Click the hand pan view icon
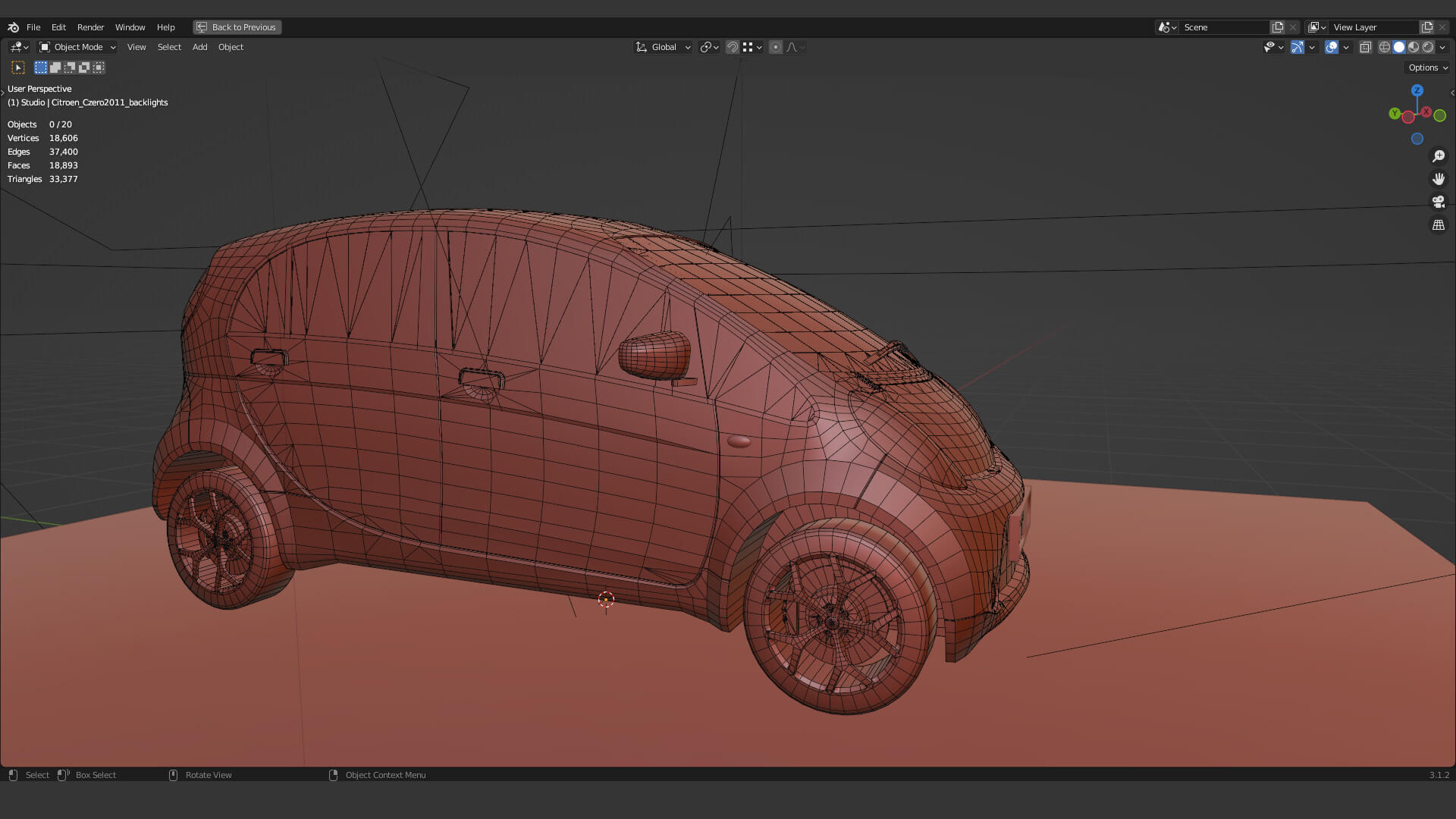 (x=1439, y=179)
